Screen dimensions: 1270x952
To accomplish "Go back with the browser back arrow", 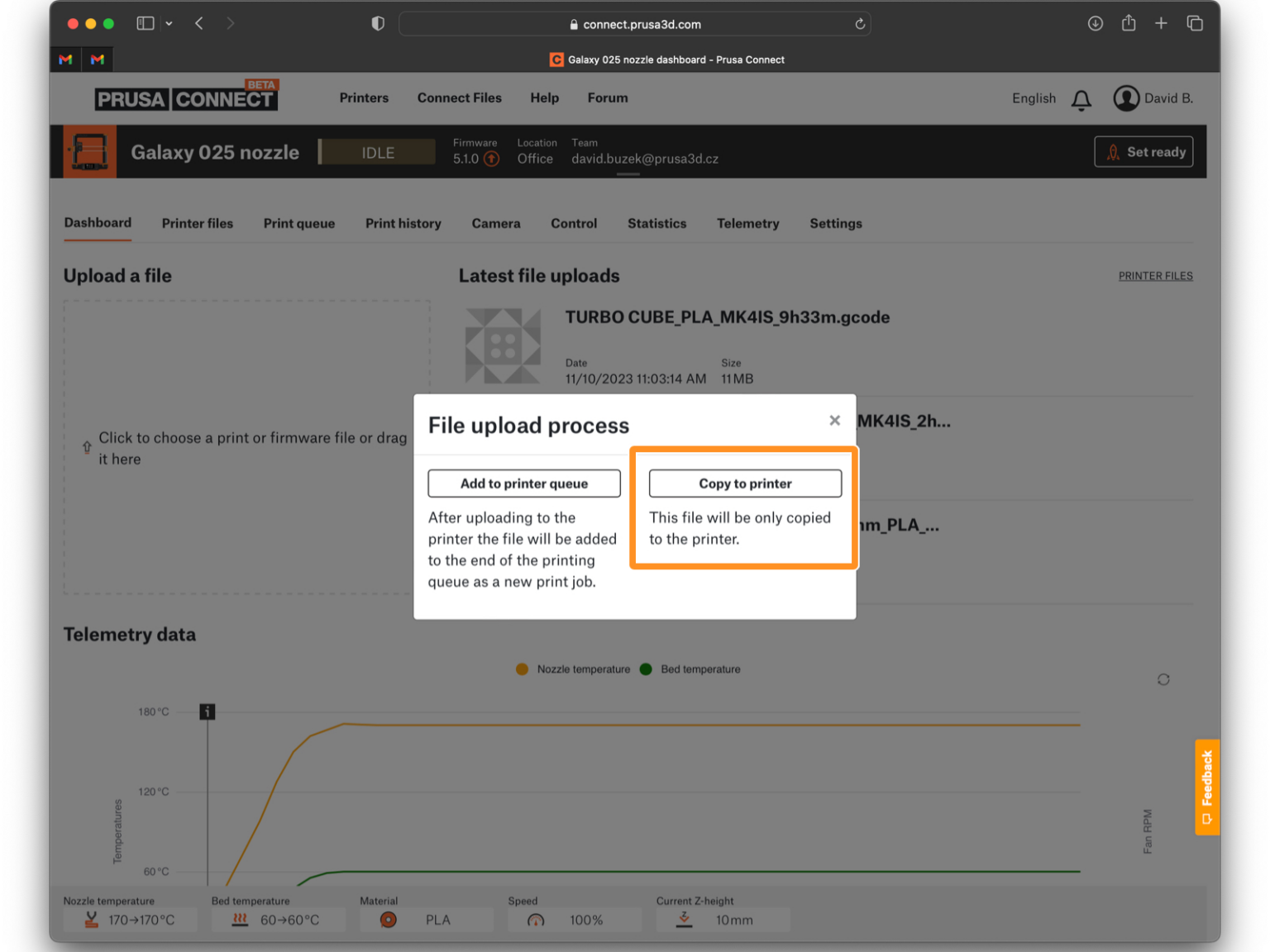I will (x=199, y=23).
